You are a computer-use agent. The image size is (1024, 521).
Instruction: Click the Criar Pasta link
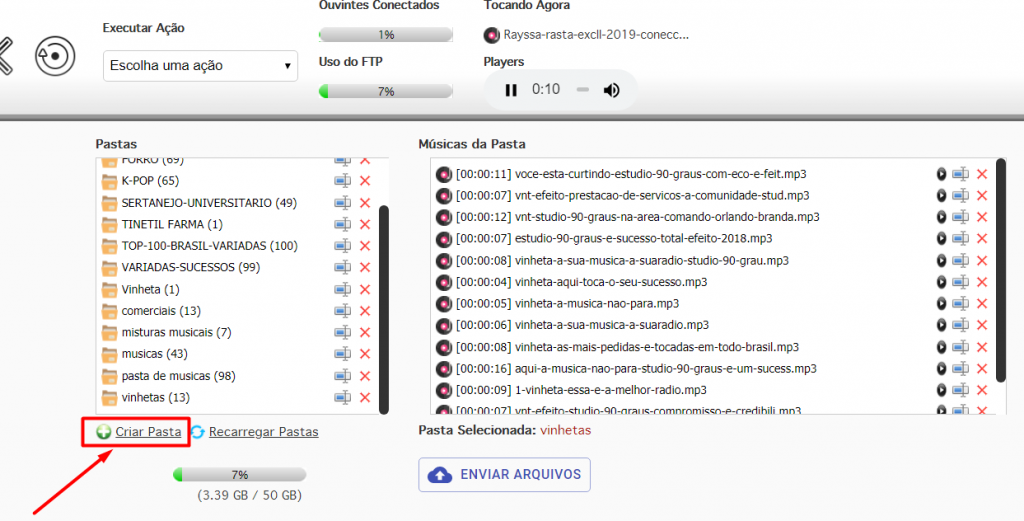pyautogui.click(x=148, y=432)
